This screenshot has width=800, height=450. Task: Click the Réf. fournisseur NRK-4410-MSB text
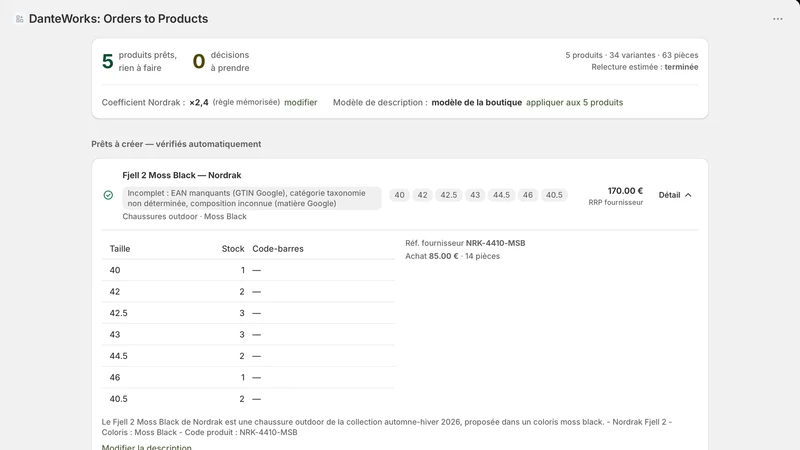click(x=465, y=243)
